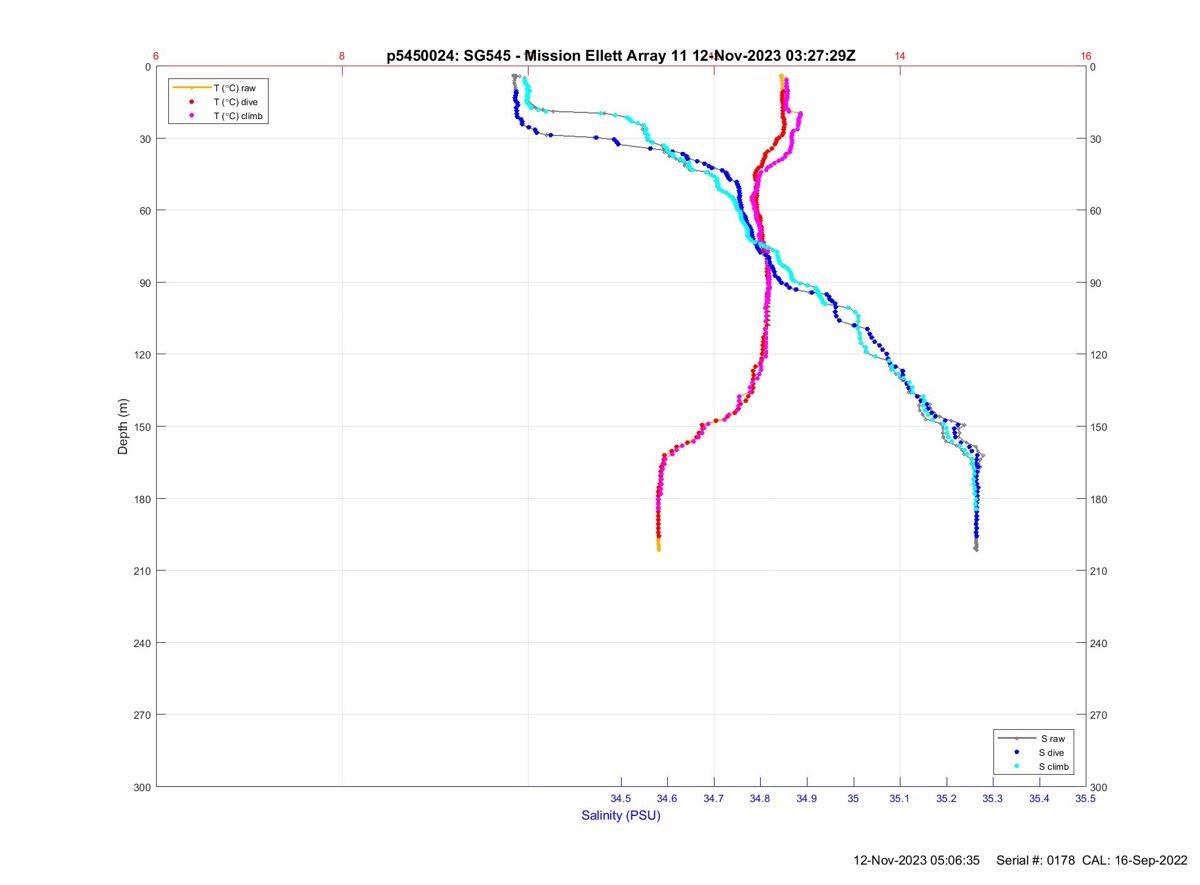This screenshot has height=885, width=1200.
Task: Click the red dot marker for T dive
Action: tap(190, 102)
